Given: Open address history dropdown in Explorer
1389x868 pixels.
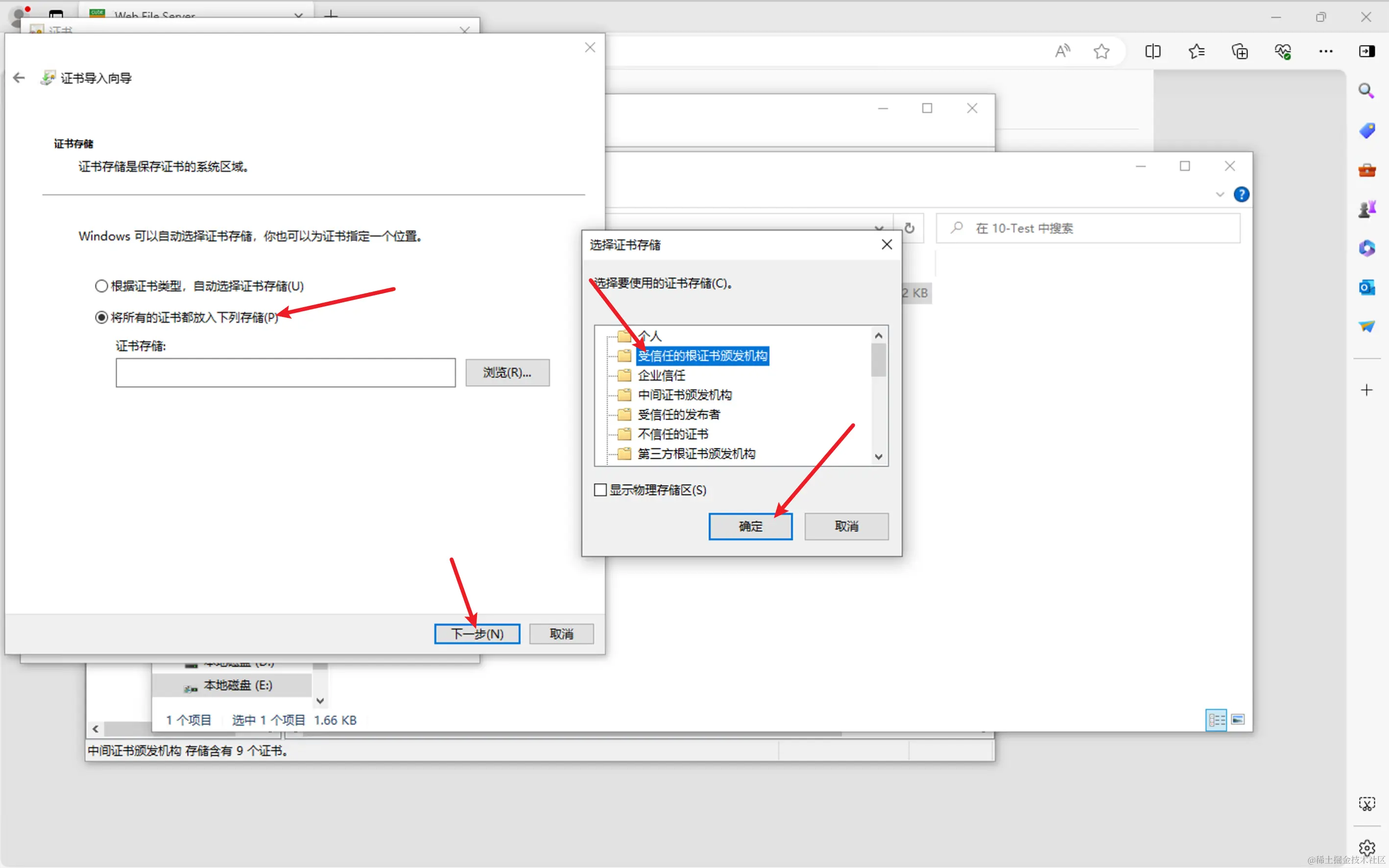Looking at the screenshot, I should tap(879, 228).
